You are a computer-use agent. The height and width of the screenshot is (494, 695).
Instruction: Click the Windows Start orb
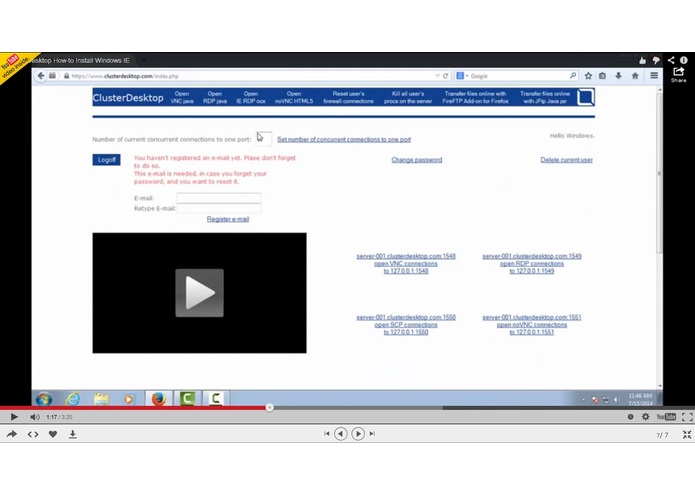[43, 399]
